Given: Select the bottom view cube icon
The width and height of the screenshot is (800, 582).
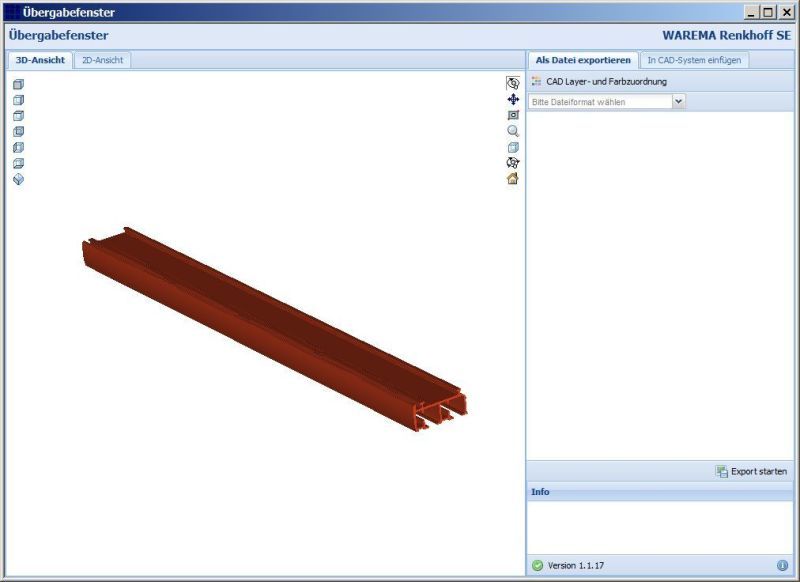Looking at the screenshot, I should [18, 163].
